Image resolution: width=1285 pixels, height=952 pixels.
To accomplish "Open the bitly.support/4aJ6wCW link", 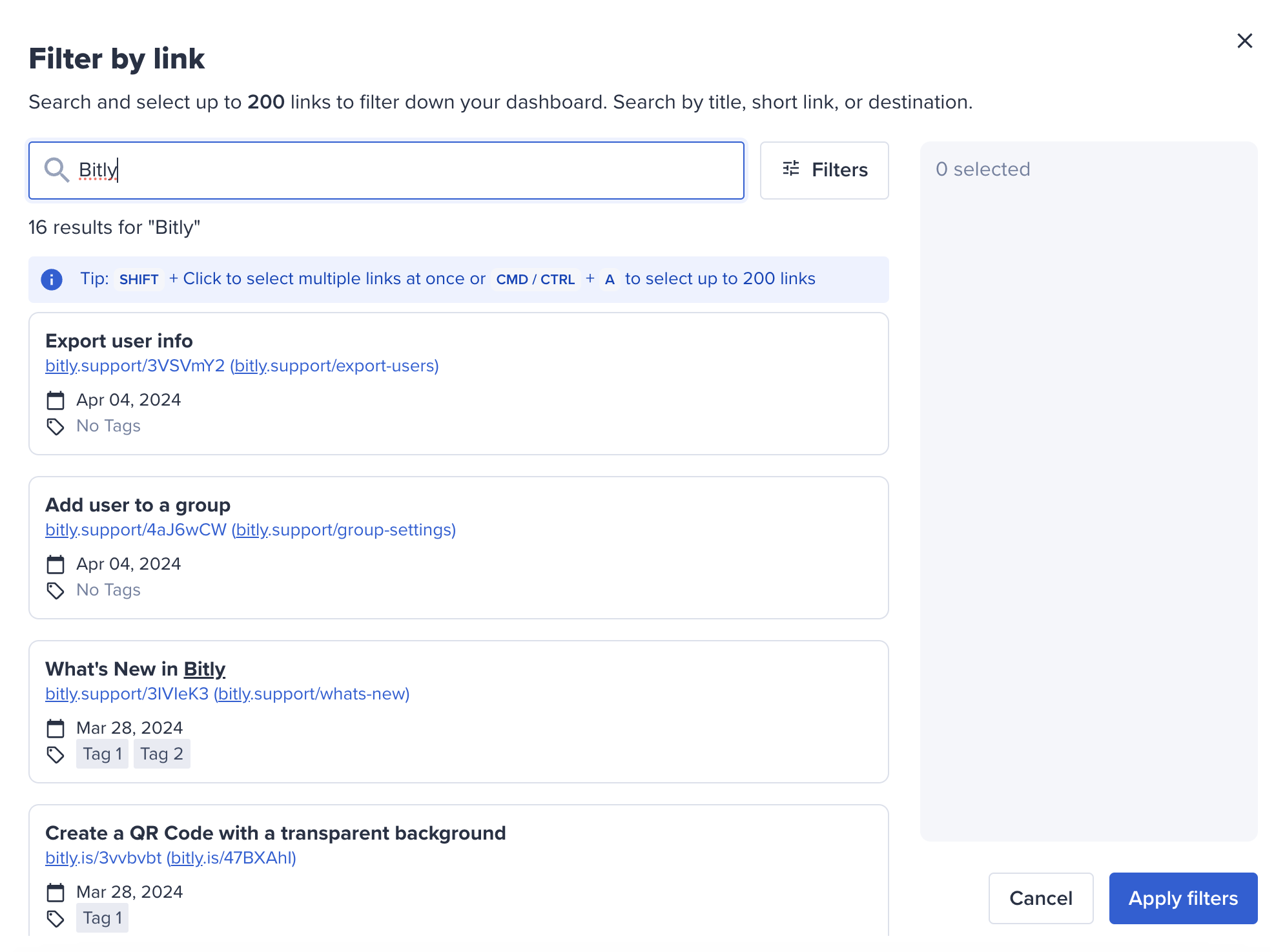I will click(x=136, y=530).
